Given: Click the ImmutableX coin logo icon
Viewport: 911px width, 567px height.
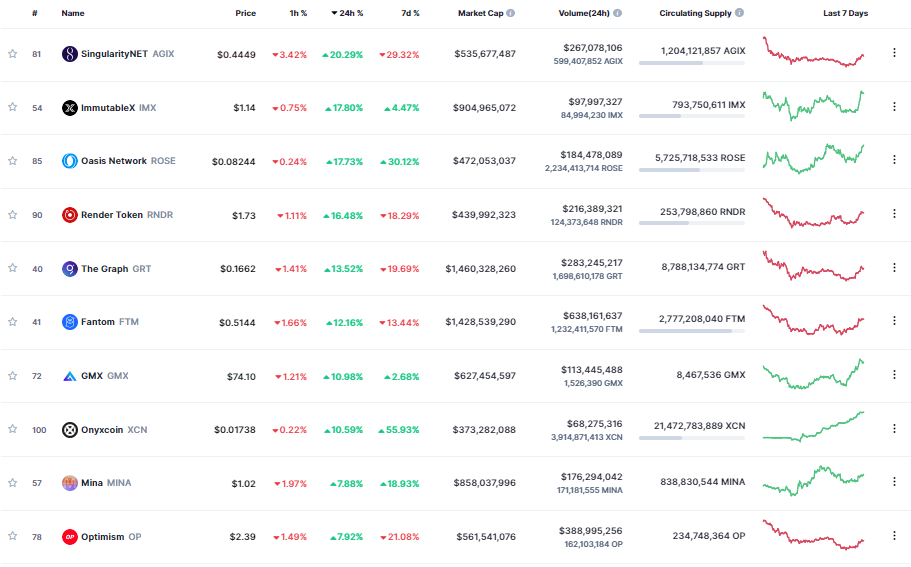Looking at the screenshot, I should point(70,108).
